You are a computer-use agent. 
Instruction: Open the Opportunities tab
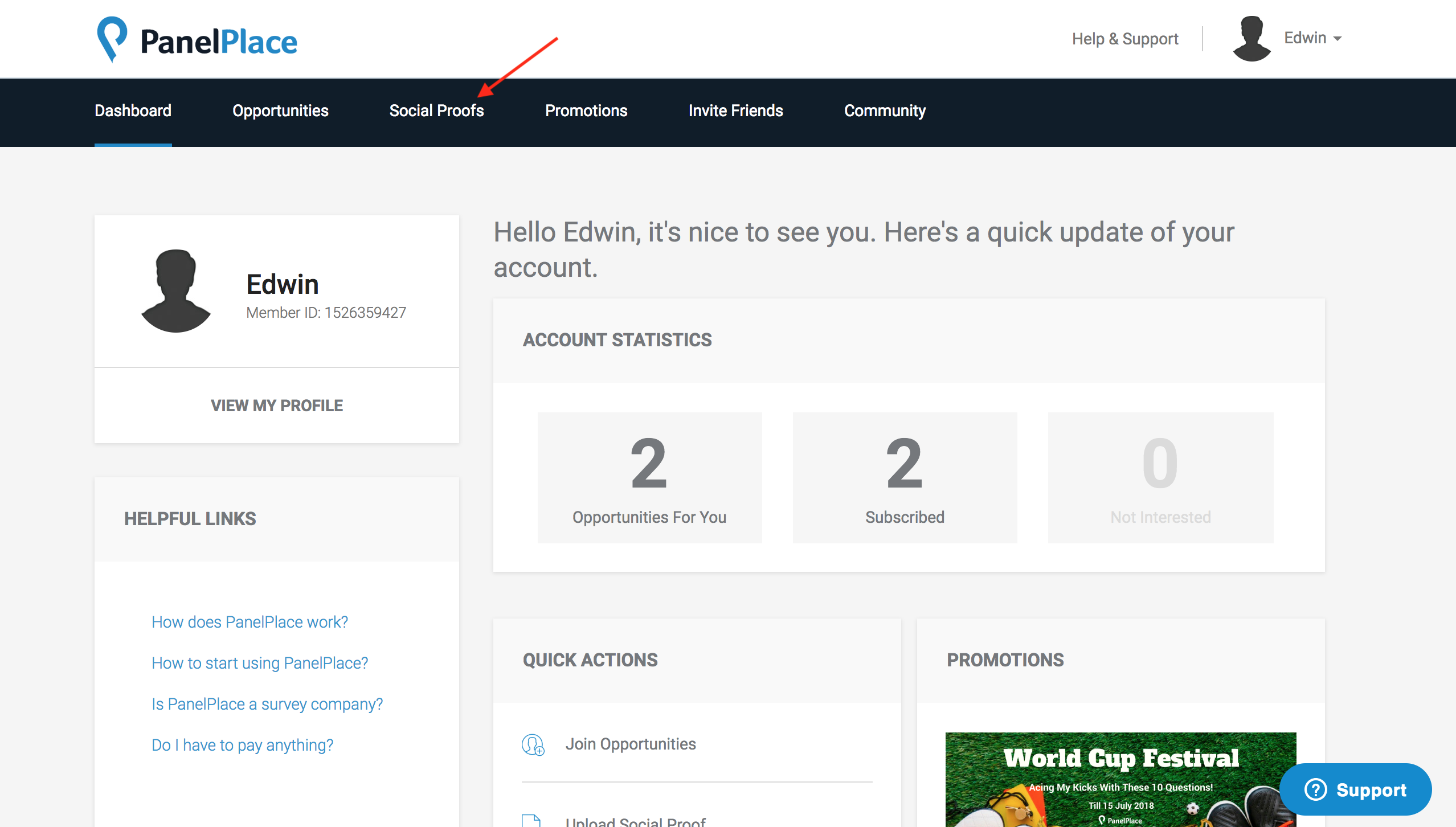(280, 110)
